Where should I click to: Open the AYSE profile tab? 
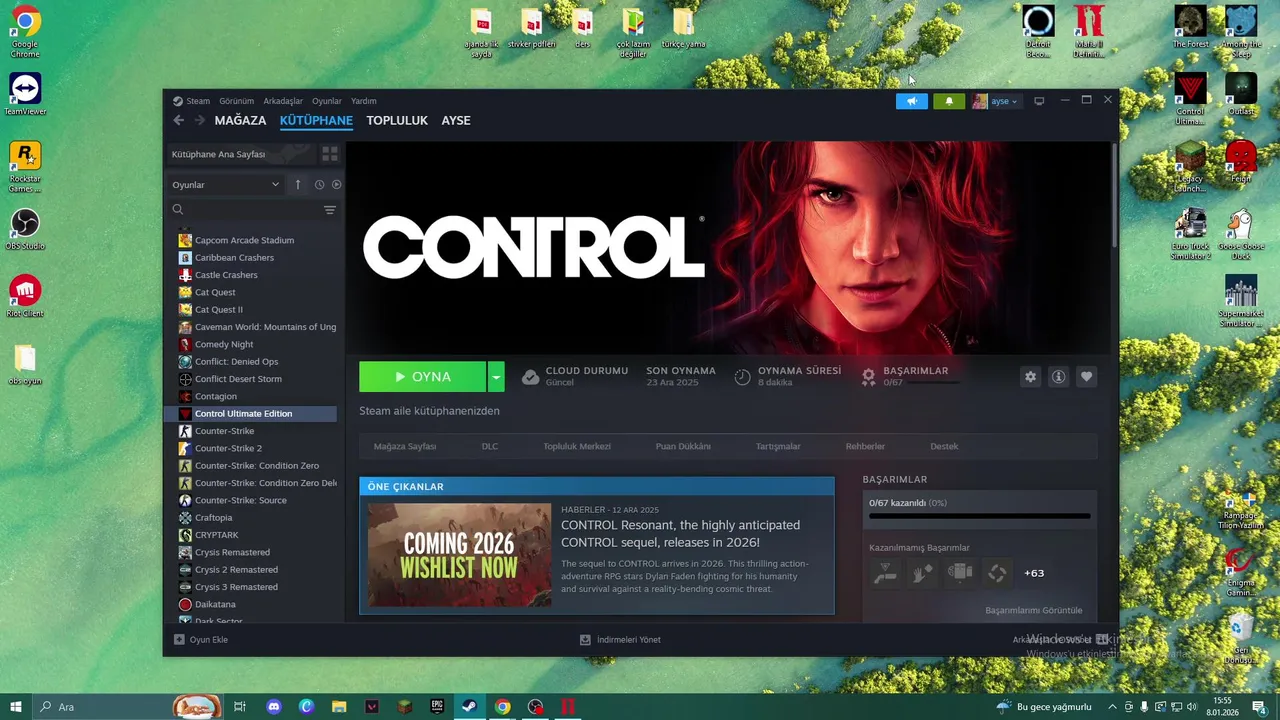coord(456,120)
